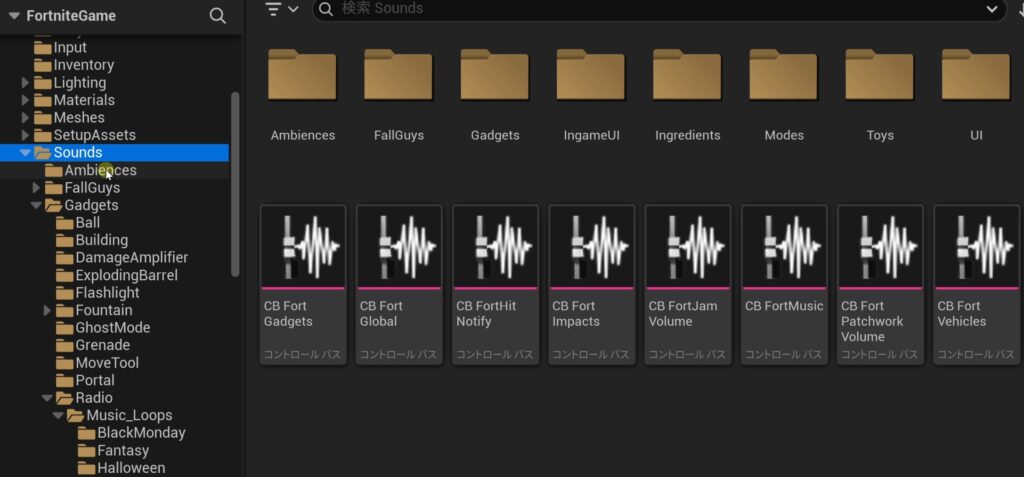This screenshot has width=1024, height=477.
Task: Select the DamageAmplifier folder in tree
Action: (x=131, y=258)
